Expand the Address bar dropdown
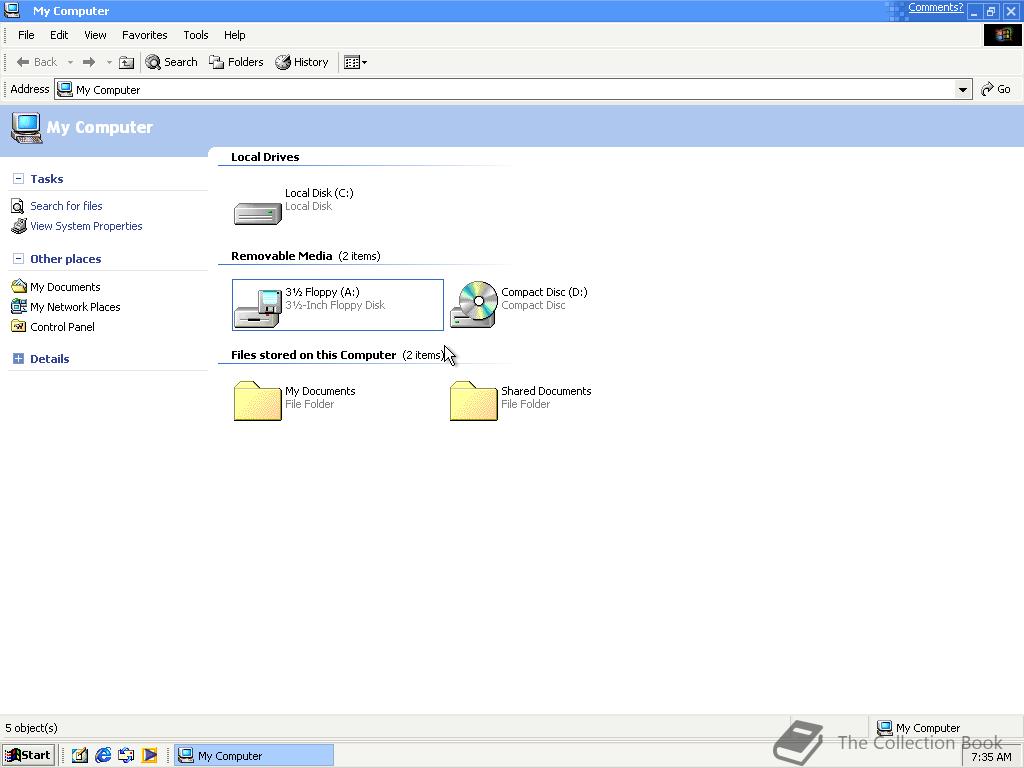Image resolution: width=1024 pixels, height=768 pixels. [x=963, y=89]
